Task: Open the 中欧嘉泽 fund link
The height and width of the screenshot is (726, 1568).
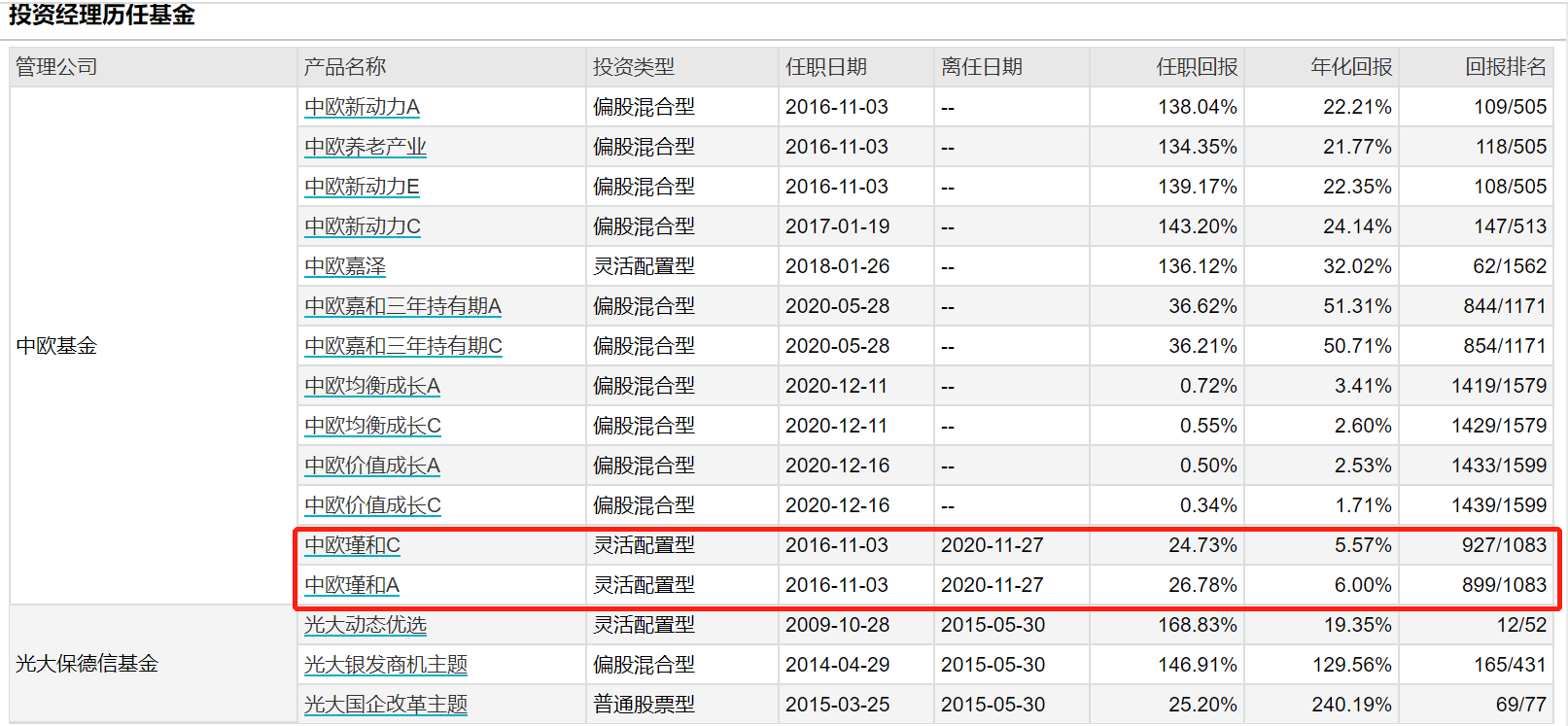Action: pos(345,266)
